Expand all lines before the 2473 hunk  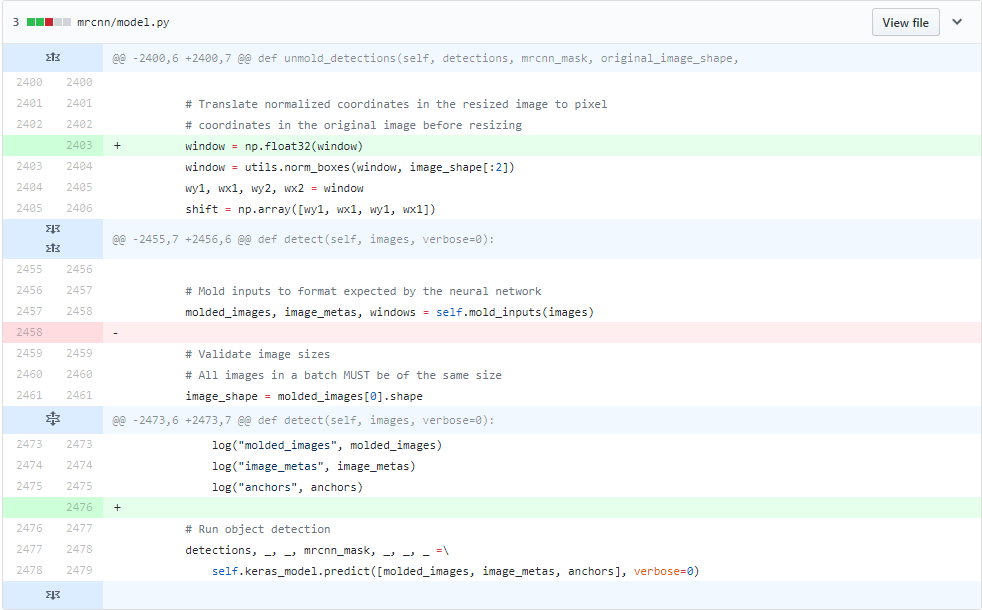tap(53, 420)
